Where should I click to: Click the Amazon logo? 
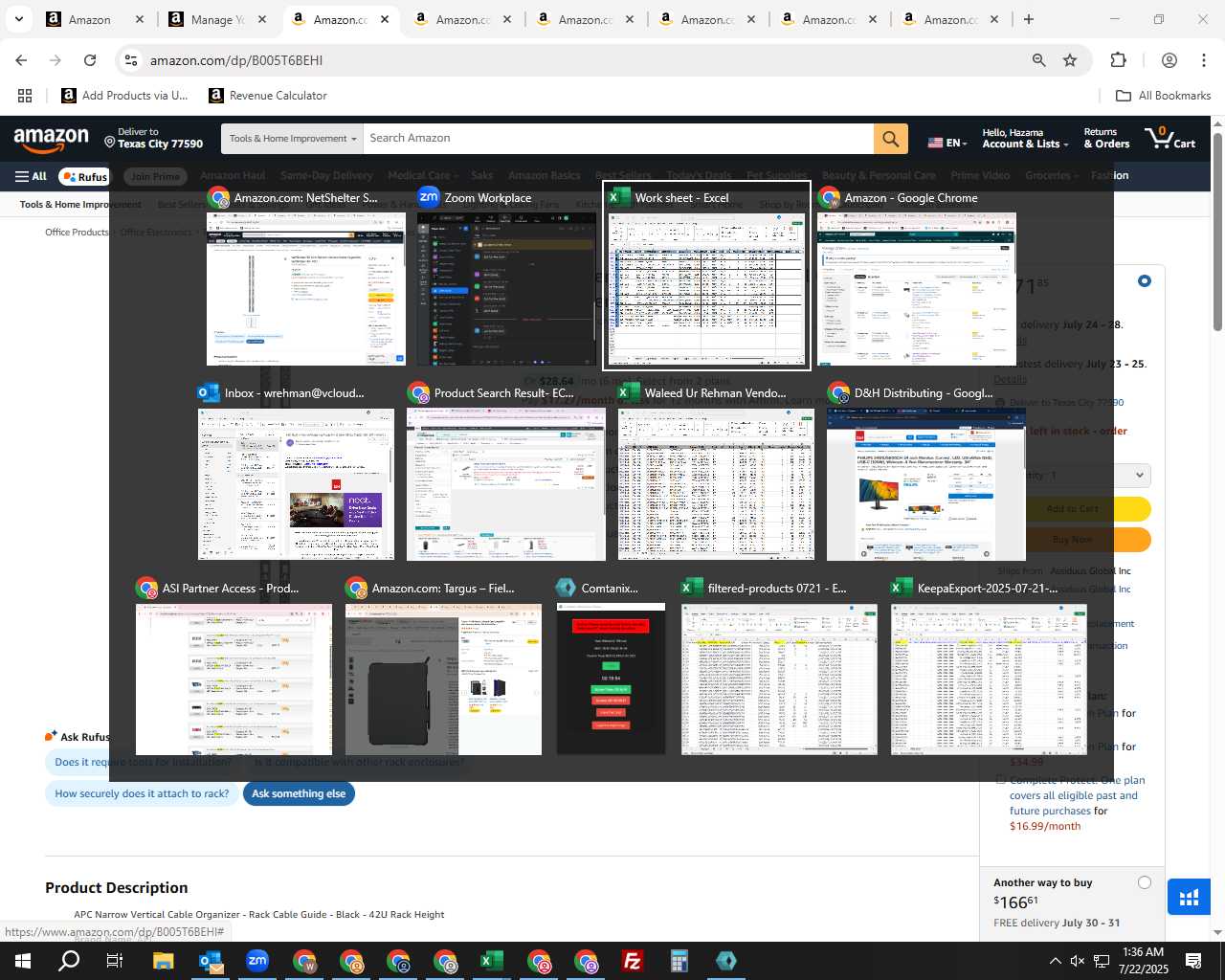click(52, 140)
